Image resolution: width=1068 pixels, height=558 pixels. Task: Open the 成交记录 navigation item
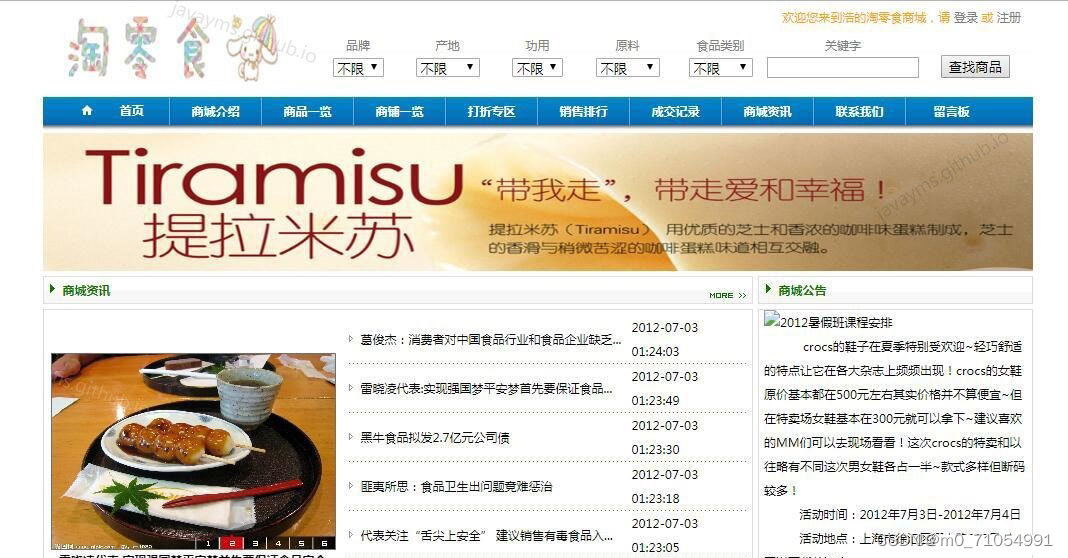click(675, 111)
